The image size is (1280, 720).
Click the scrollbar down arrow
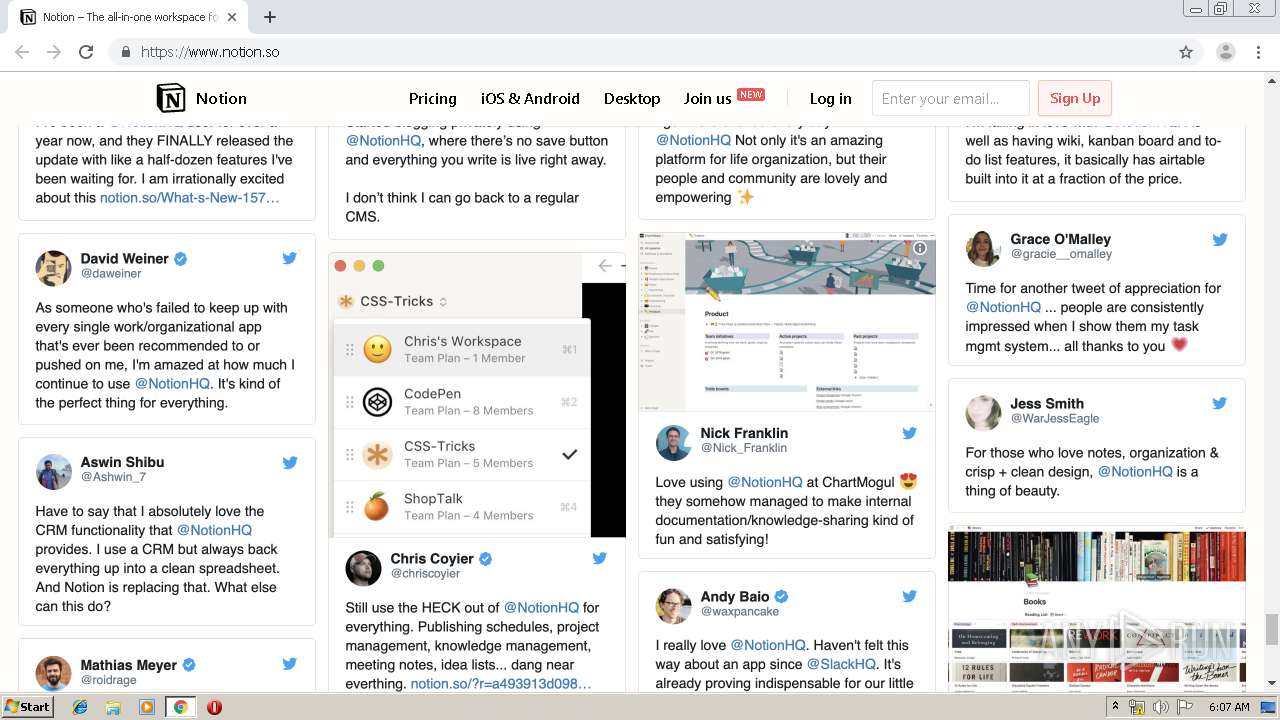(x=1271, y=683)
